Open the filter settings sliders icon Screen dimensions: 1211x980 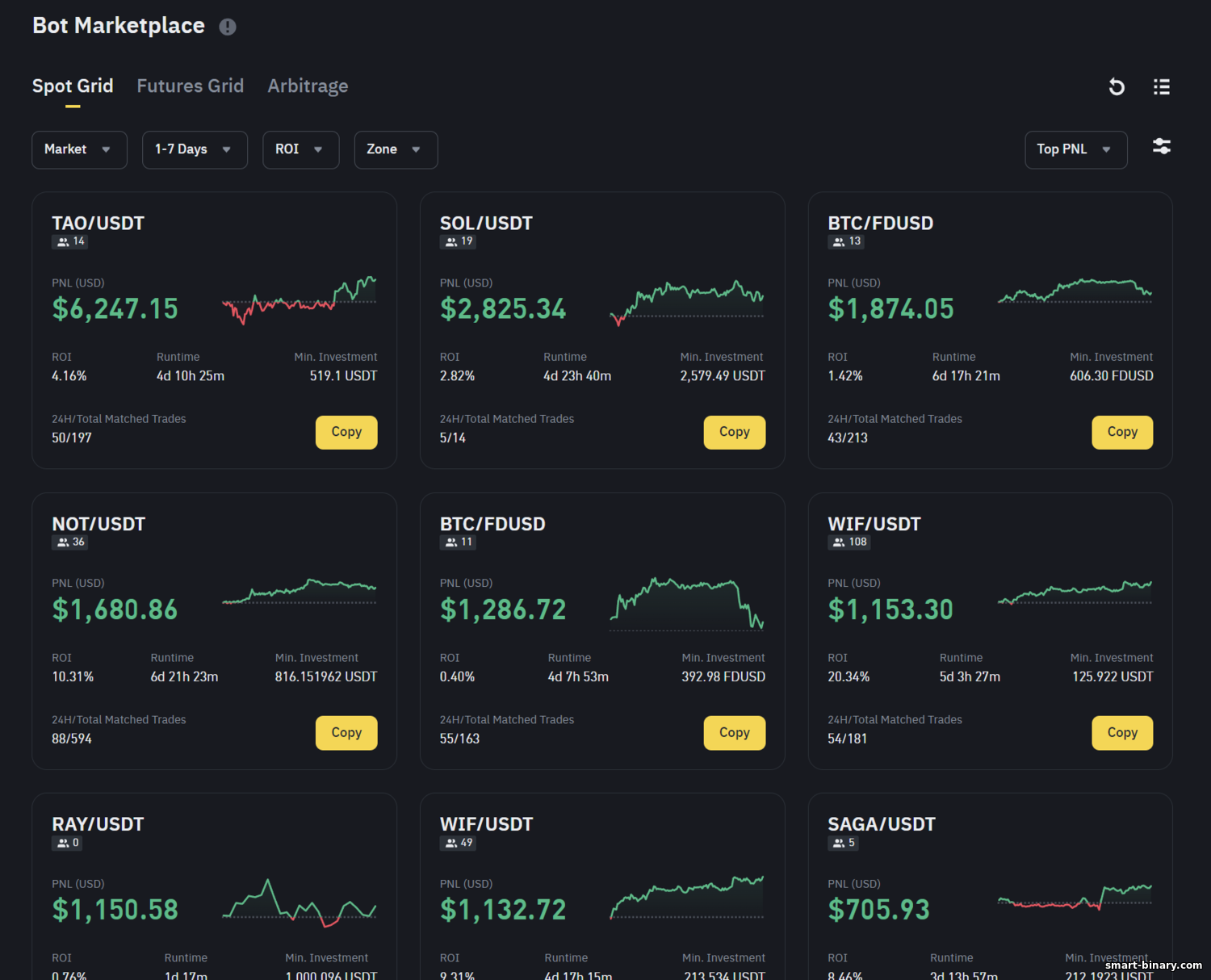1162,146
